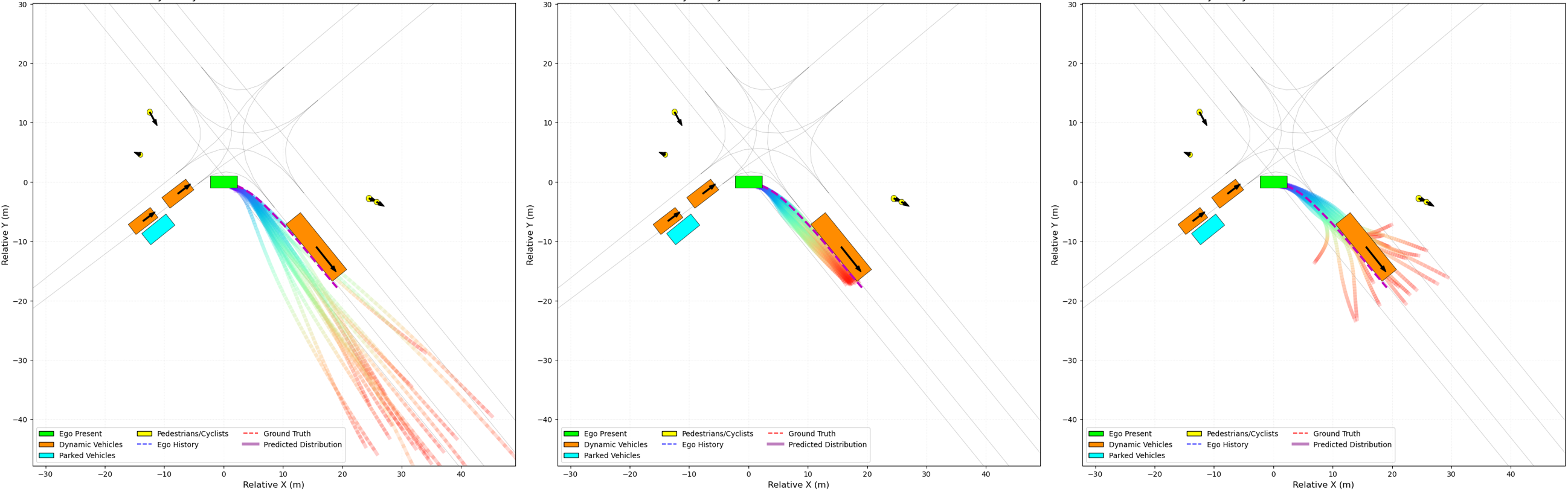The height and width of the screenshot is (492, 1568).
Task: Click the topmost yellow pedestrian marker in the right plot
Action: pyautogui.click(x=1199, y=112)
